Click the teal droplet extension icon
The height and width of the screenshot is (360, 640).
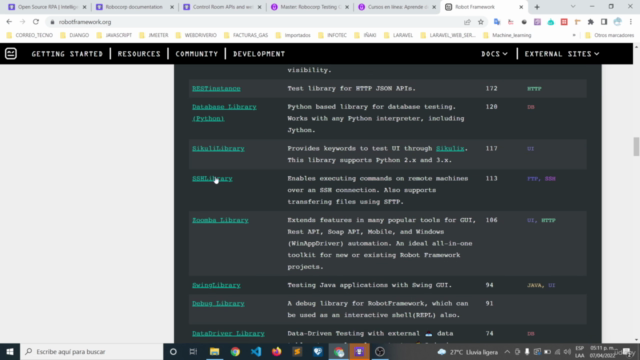(551, 22)
